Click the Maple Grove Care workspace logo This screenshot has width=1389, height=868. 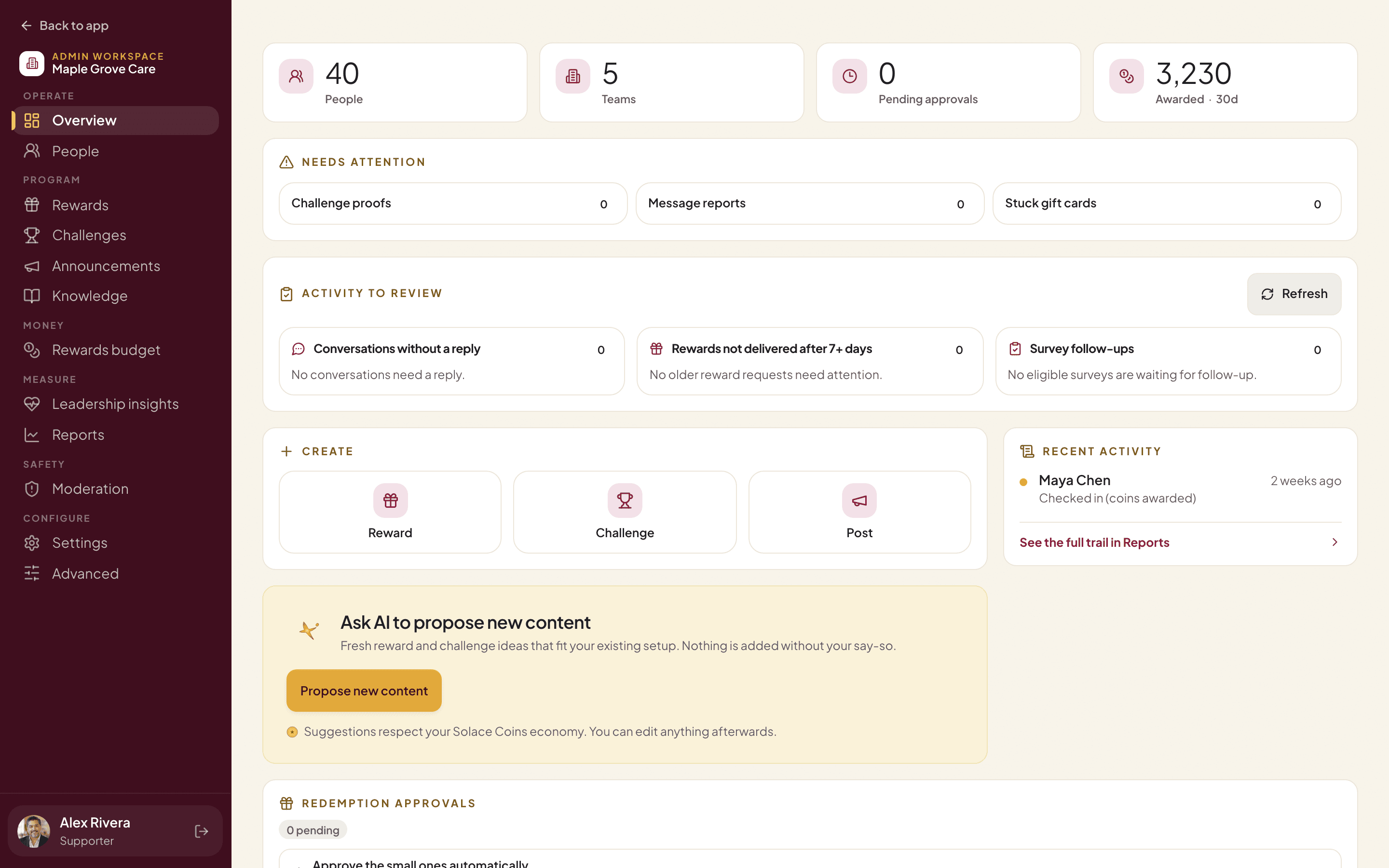point(31,63)
